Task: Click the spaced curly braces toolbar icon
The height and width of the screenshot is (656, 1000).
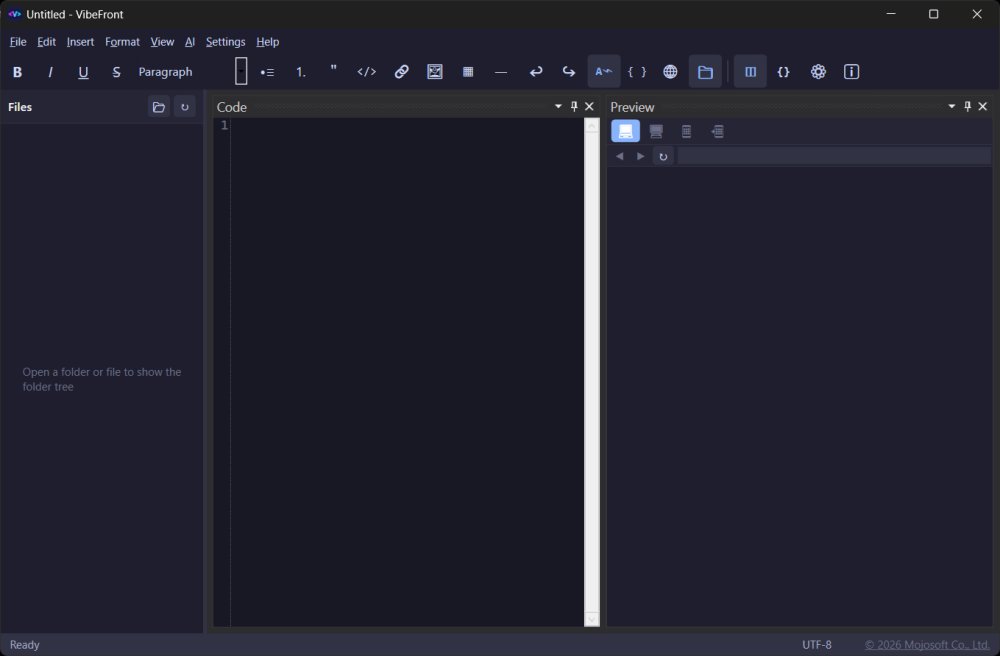Action: pyautogui.click(x=636, y=72)
